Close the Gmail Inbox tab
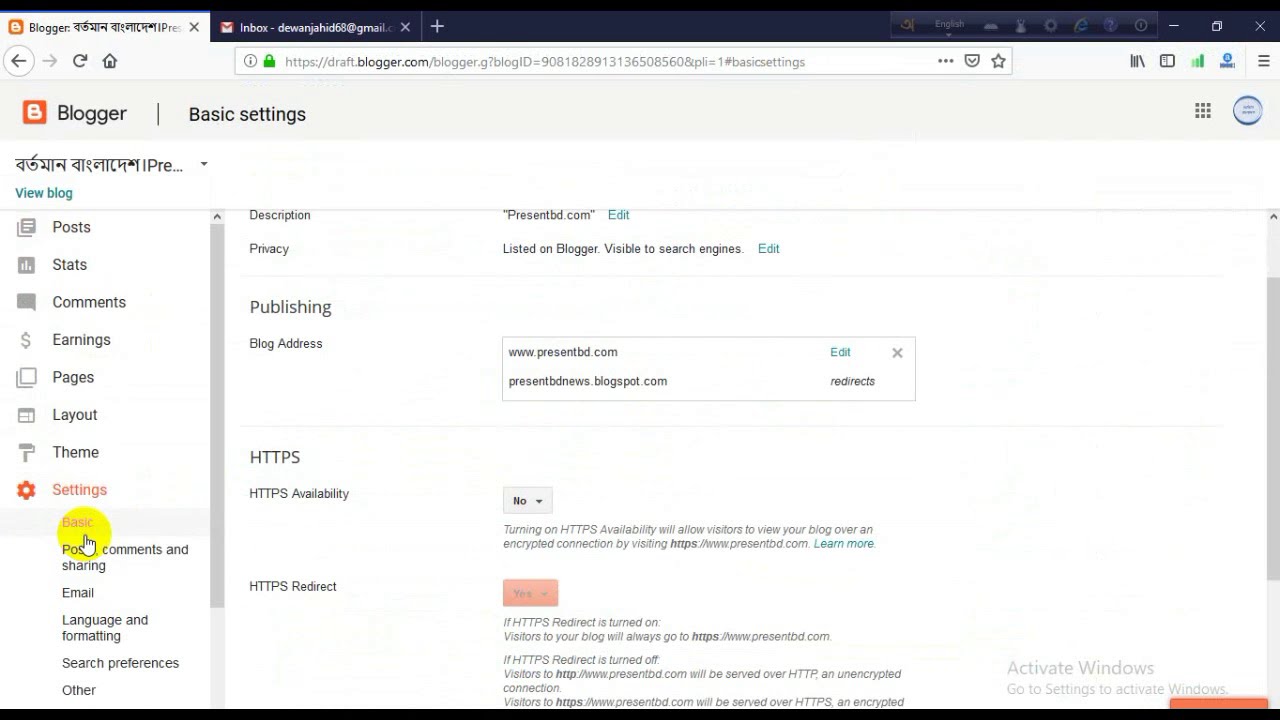 click(405, 27)
